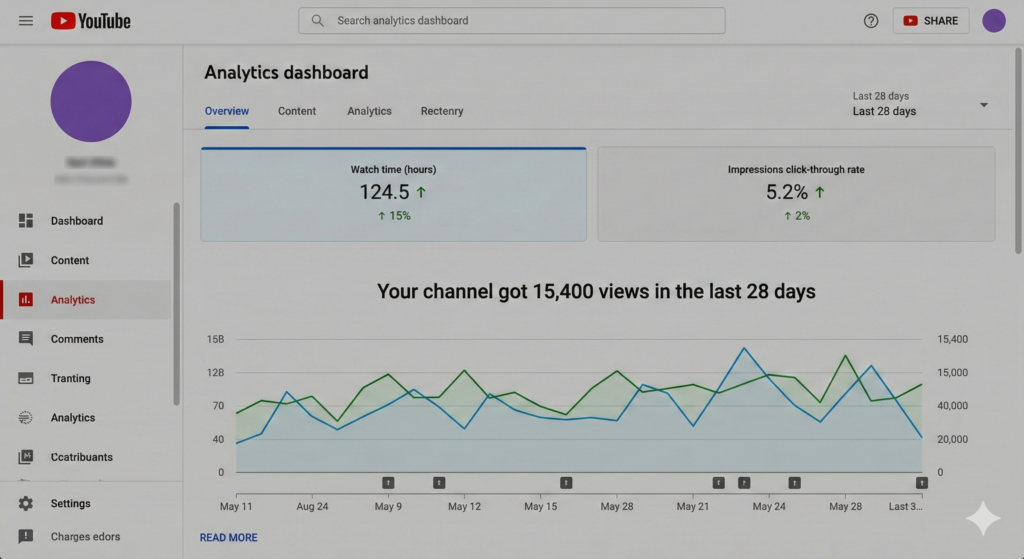The height and width of the screenshot is (559, 1024).
Task: Switch to the Rectenry tab
Action: [x=442, y=111]
